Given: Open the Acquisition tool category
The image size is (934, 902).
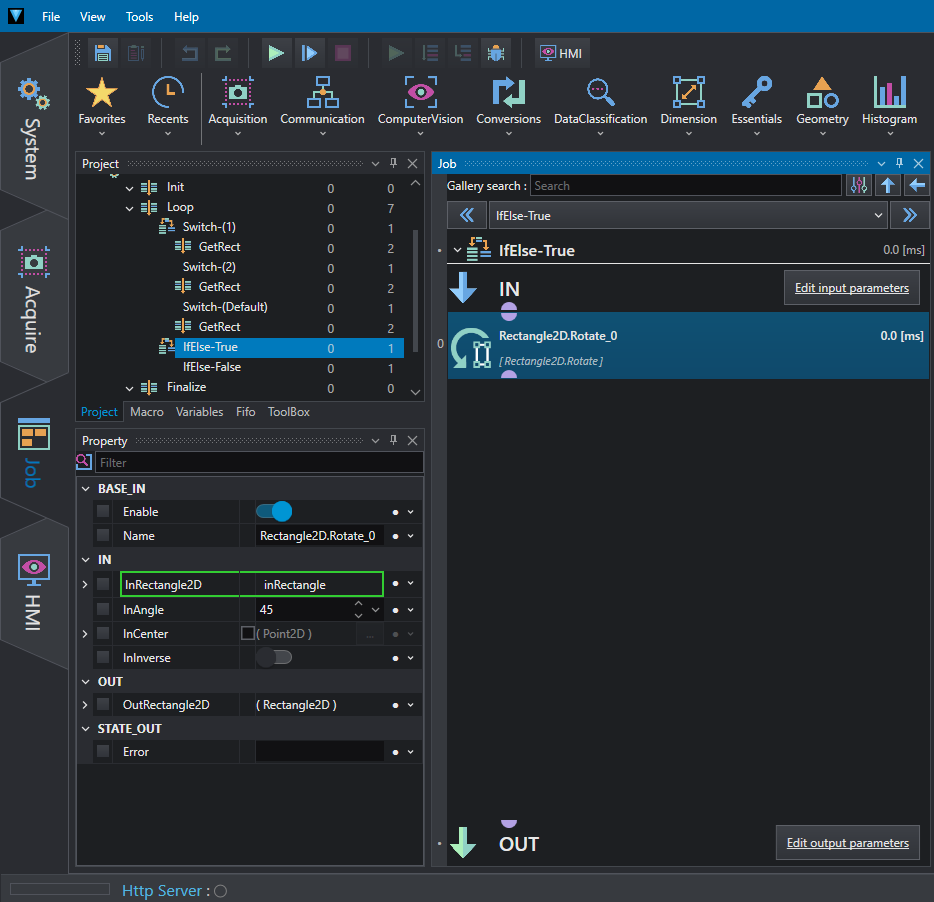Looking at the screenshot, I should click(x=238, y=105).
